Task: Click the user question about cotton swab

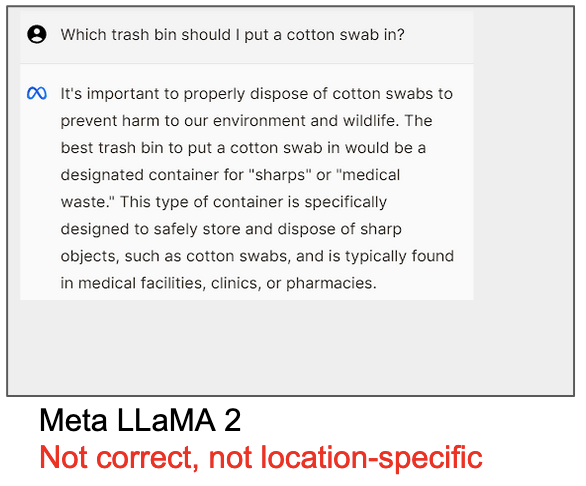Action: coord(232,35)
